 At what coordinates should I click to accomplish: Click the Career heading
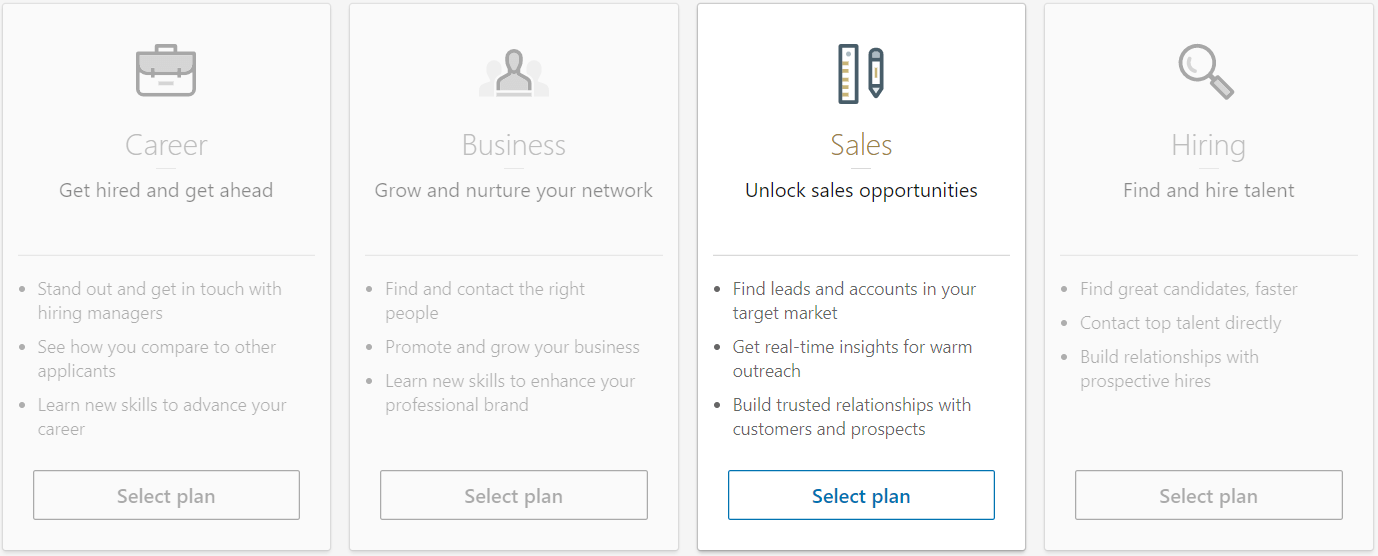point(166,145)
